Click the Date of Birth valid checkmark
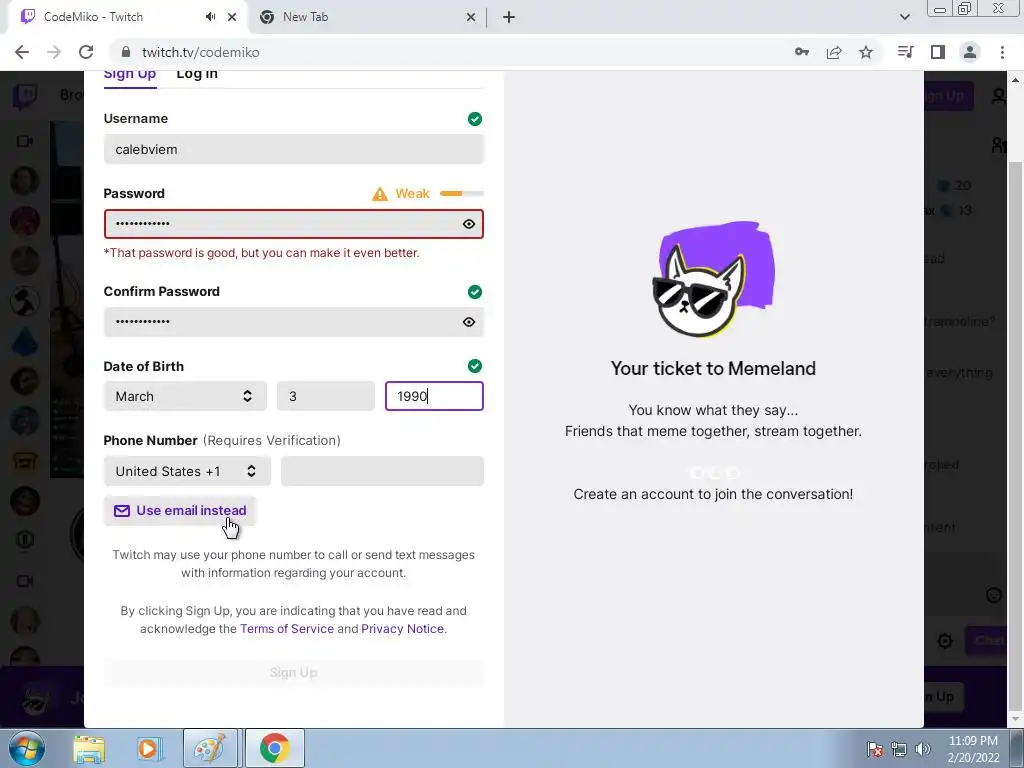Screen dimensions: 1024x768 [x=475, y=366]
